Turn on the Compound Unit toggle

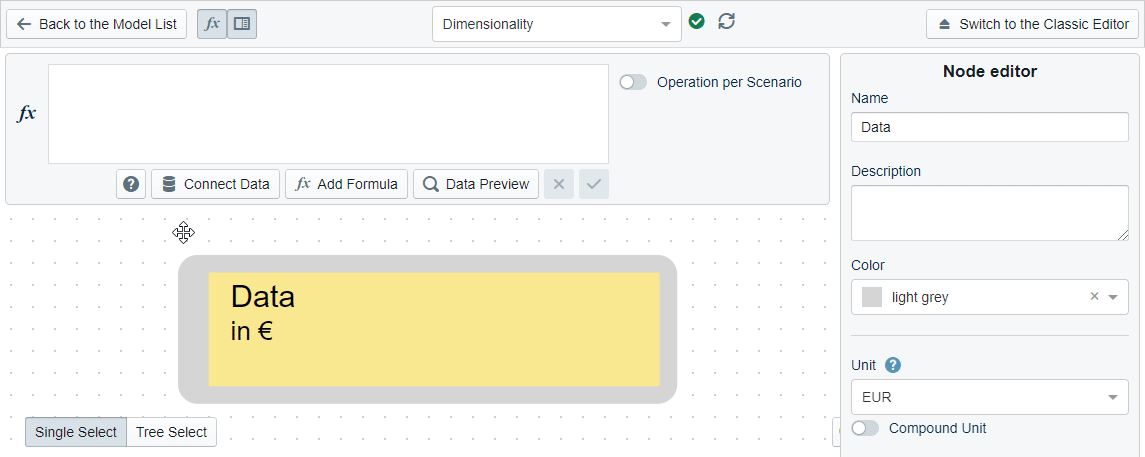(865, 428)
